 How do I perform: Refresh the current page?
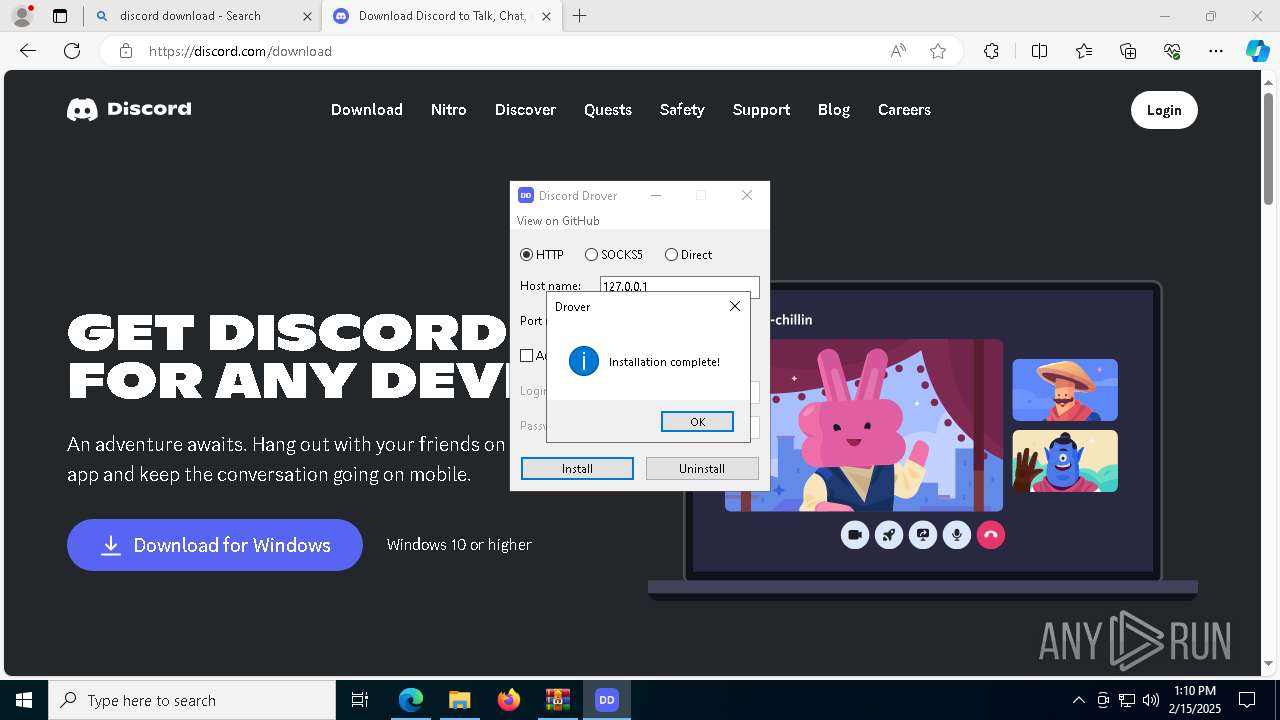[72, 51]
